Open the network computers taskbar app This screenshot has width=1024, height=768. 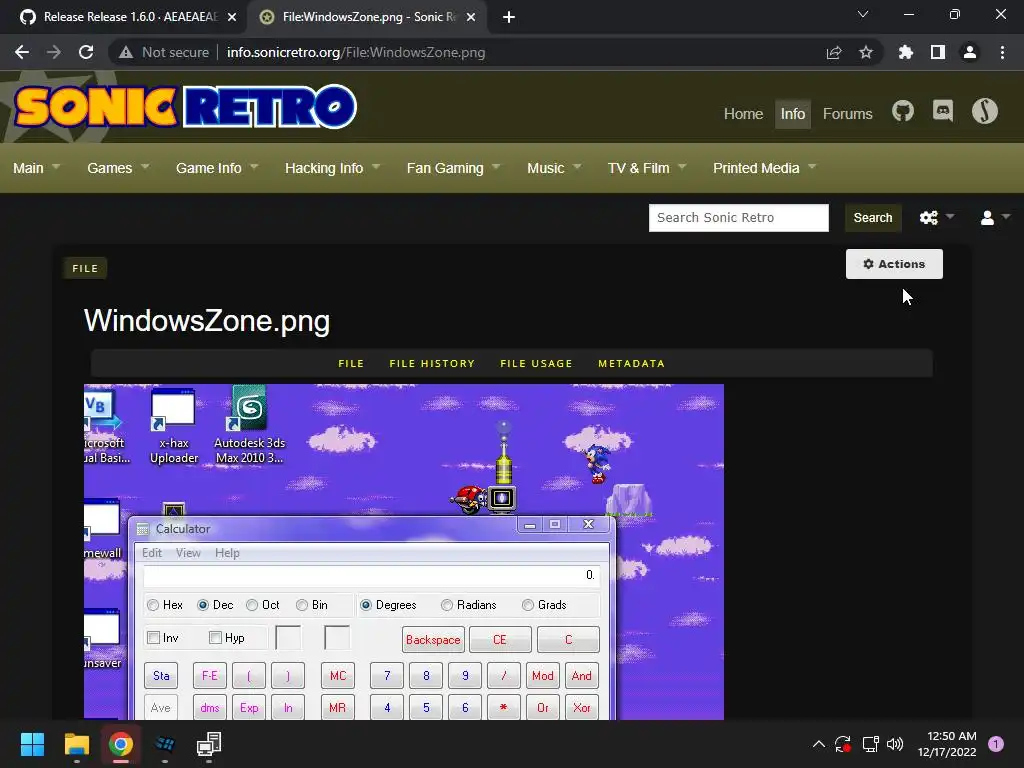pos(209,744)
